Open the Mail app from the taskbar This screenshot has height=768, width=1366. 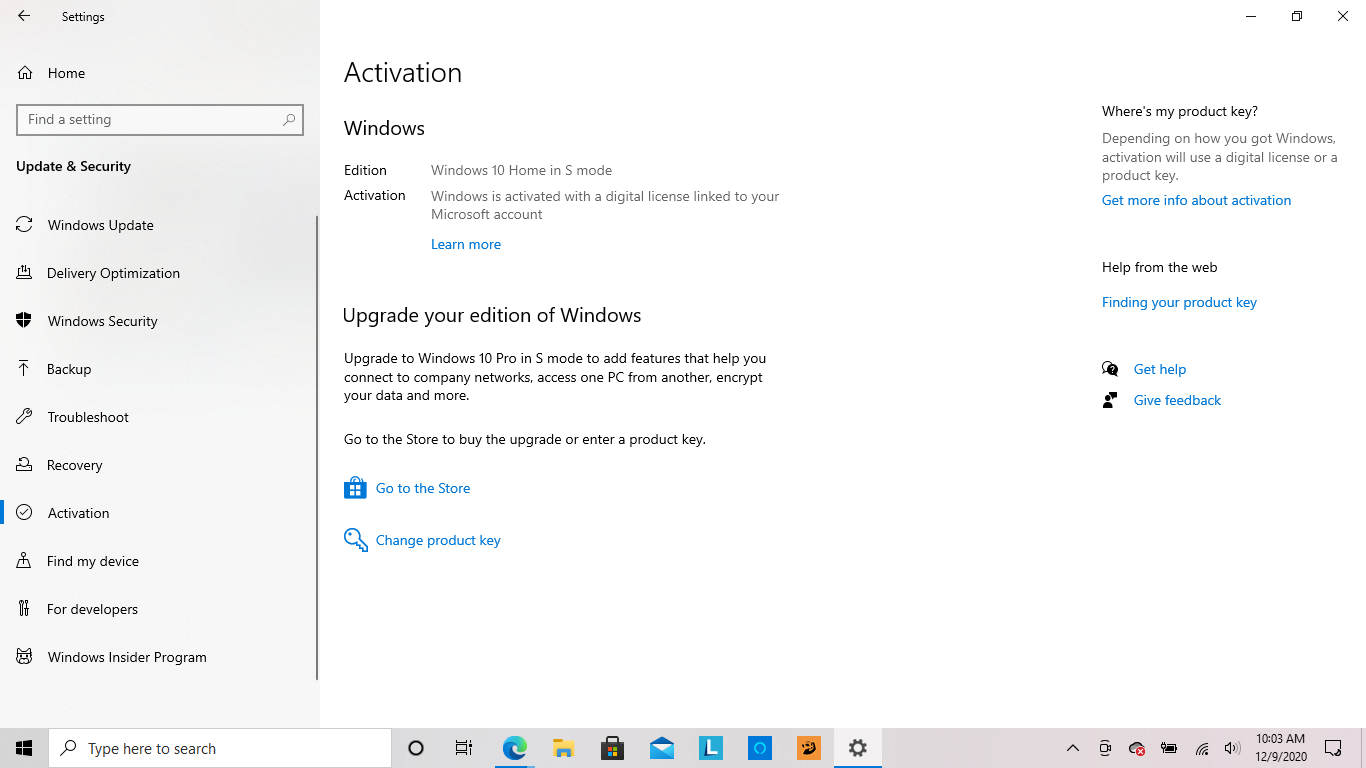tap(661, 748)
